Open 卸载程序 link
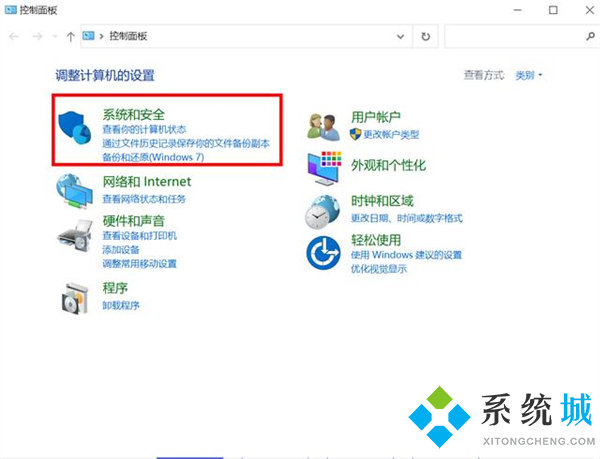The width and height of the screenshot is (600, 459). coord(121,305)
